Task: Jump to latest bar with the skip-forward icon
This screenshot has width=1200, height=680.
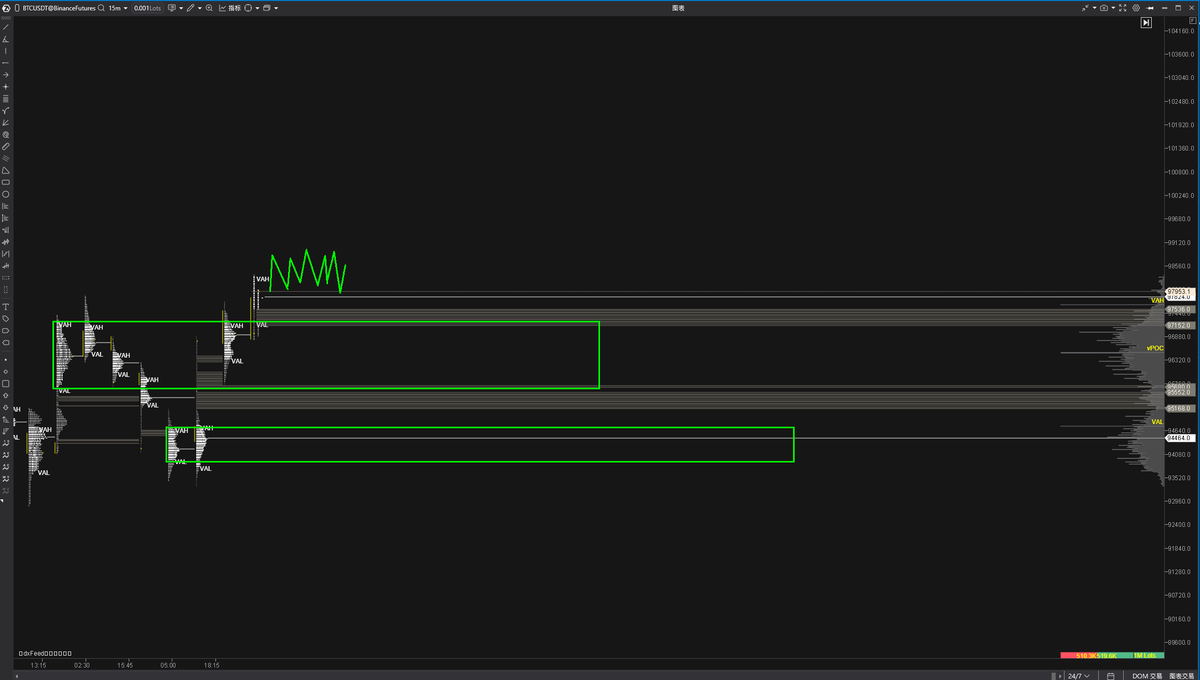Action: tap(1147, 22)
